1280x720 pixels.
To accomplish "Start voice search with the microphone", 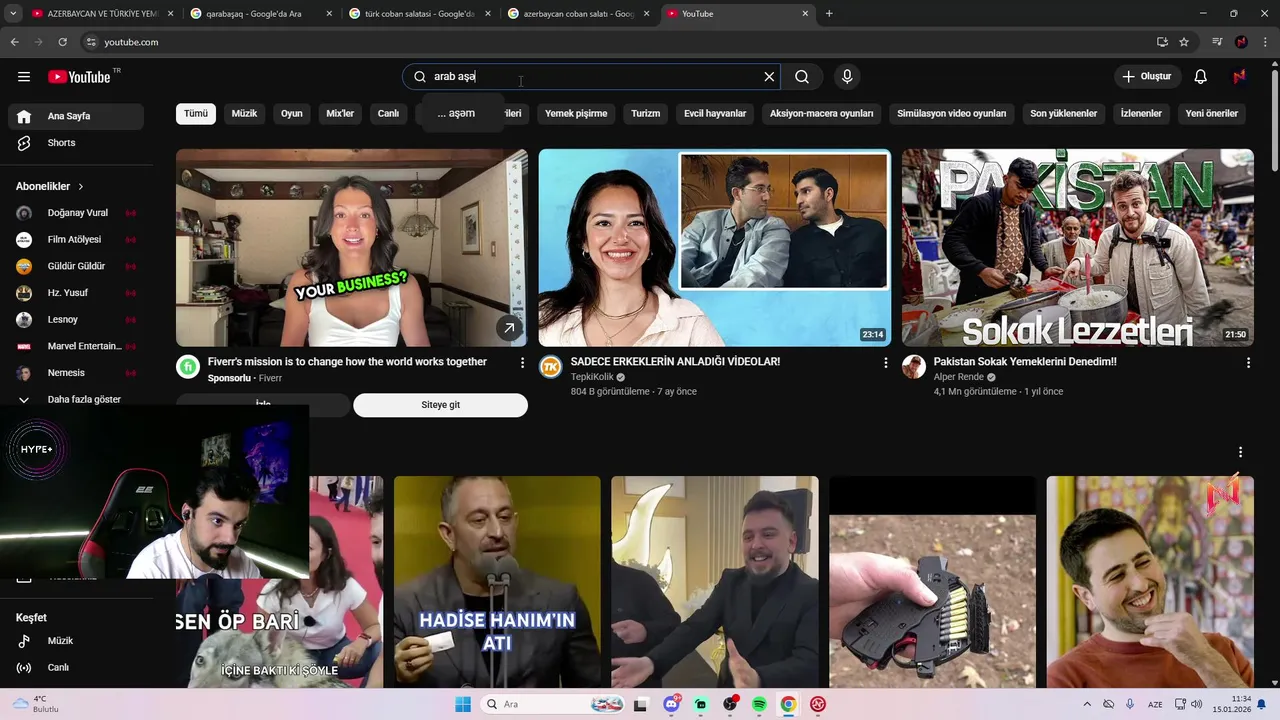I will [x=847, y=77].
